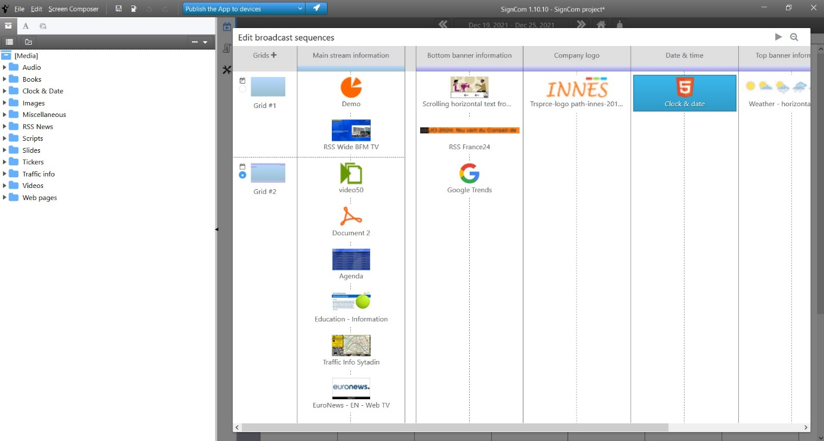Select the [Media] root node

point(26,55)
